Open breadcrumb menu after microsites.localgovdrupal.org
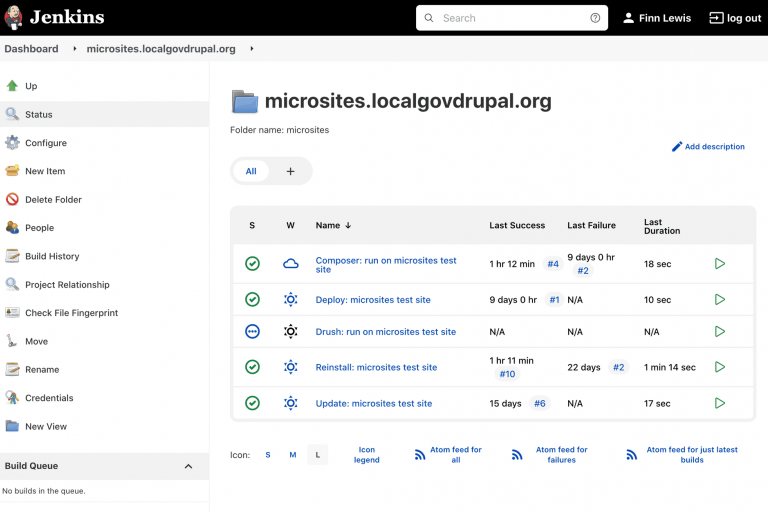 pyautogui.click(x=252, y=49)
